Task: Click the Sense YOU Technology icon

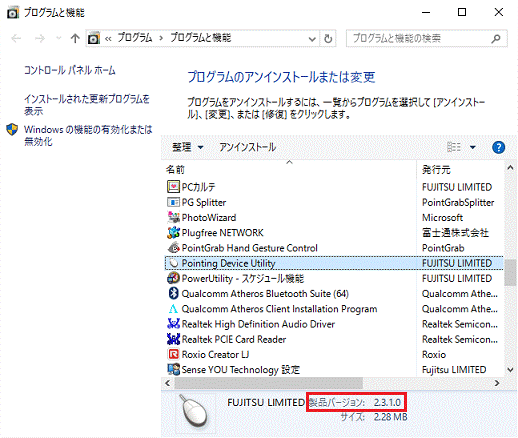Action: coord(173,369)
